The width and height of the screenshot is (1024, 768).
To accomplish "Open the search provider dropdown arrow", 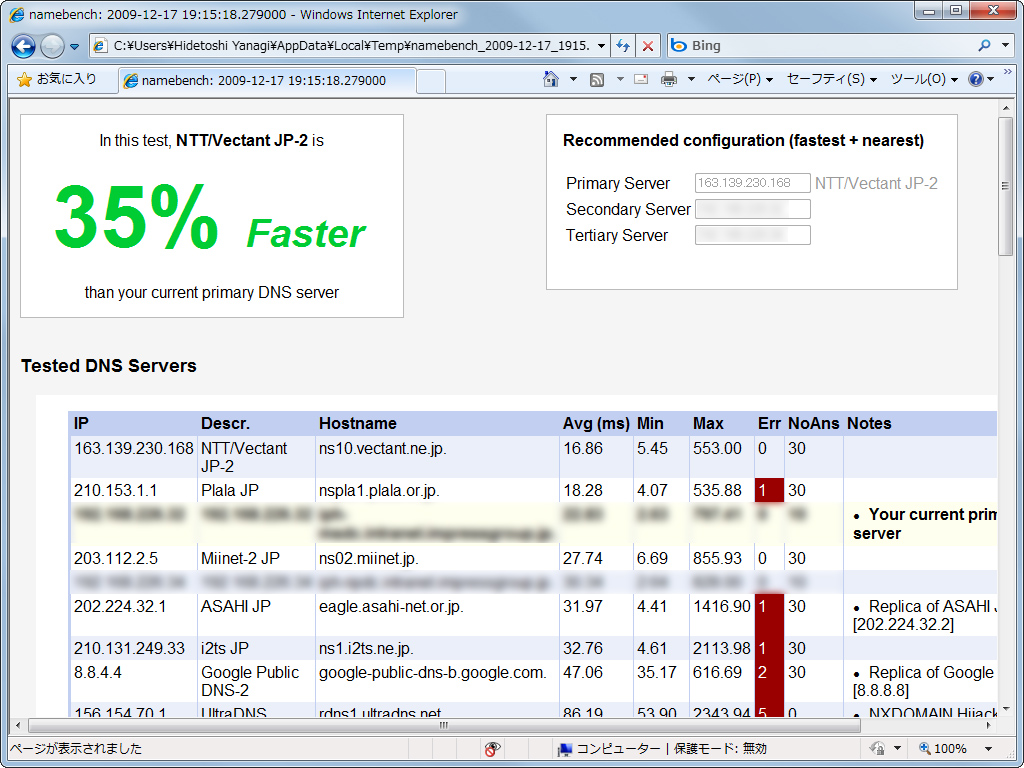I will (x=1006, y=46).
